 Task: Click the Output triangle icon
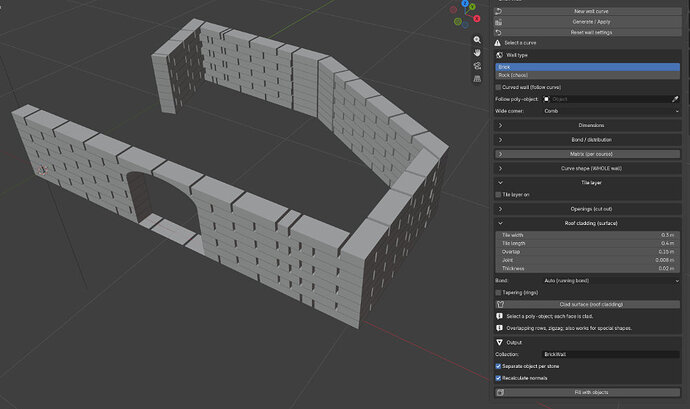pyautogui.click(x=499, y=342)
